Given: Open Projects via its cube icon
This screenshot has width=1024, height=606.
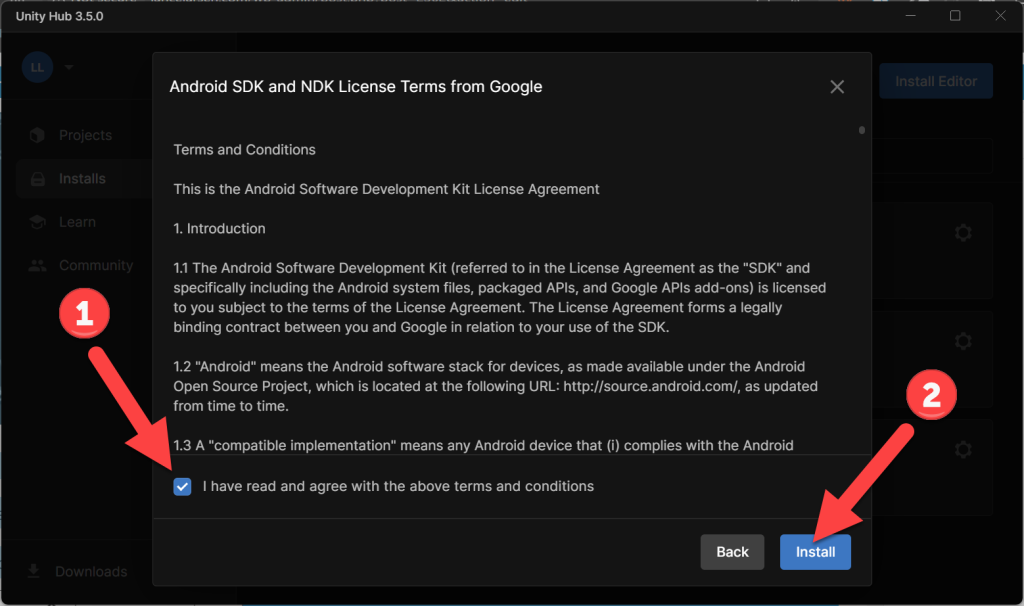Looking at the screenshot, I should click(x=37, y=135).
